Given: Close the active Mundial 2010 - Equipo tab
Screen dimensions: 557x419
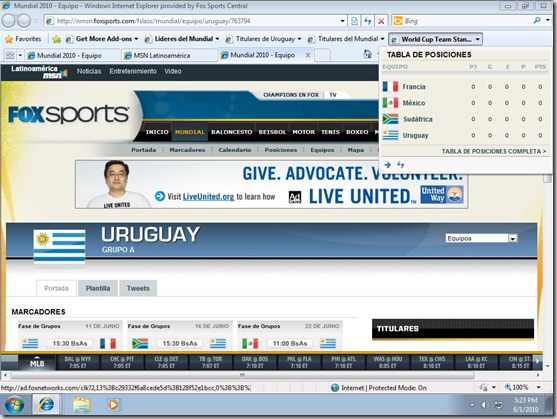Looking at the screenshot, I should tap(308, 55).
